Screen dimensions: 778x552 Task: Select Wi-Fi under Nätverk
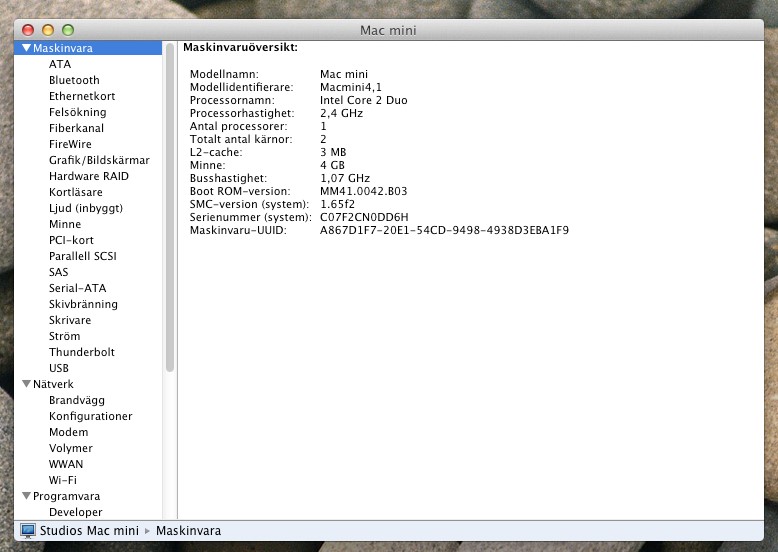(x=63, y=480)
